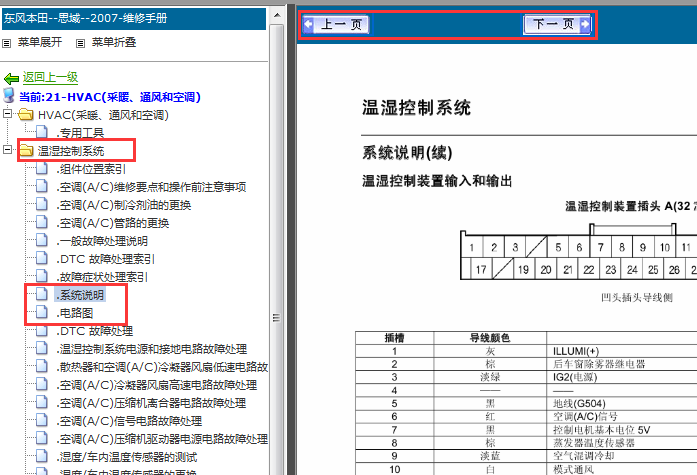
Task: Collapse all menus via 菜单折叠
Action: (x=114, y=42)
